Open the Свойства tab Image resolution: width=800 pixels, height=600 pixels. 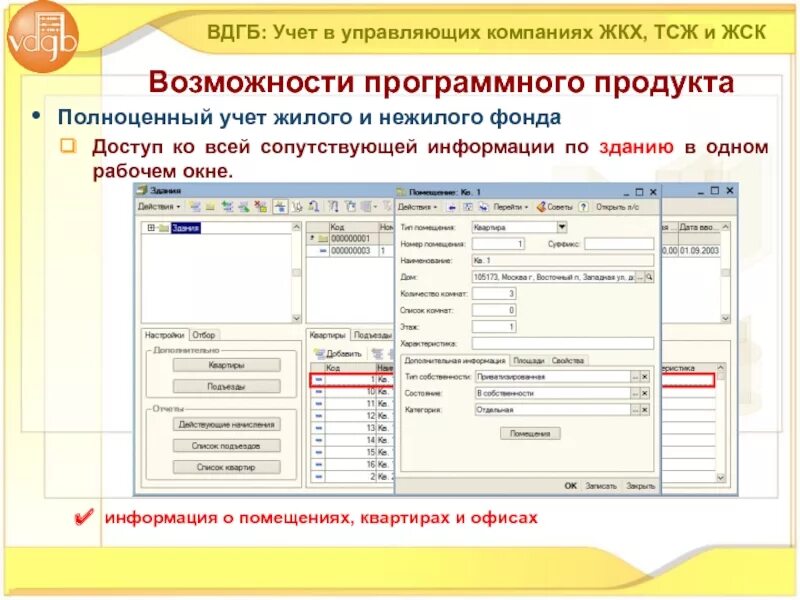coord(568,361)
